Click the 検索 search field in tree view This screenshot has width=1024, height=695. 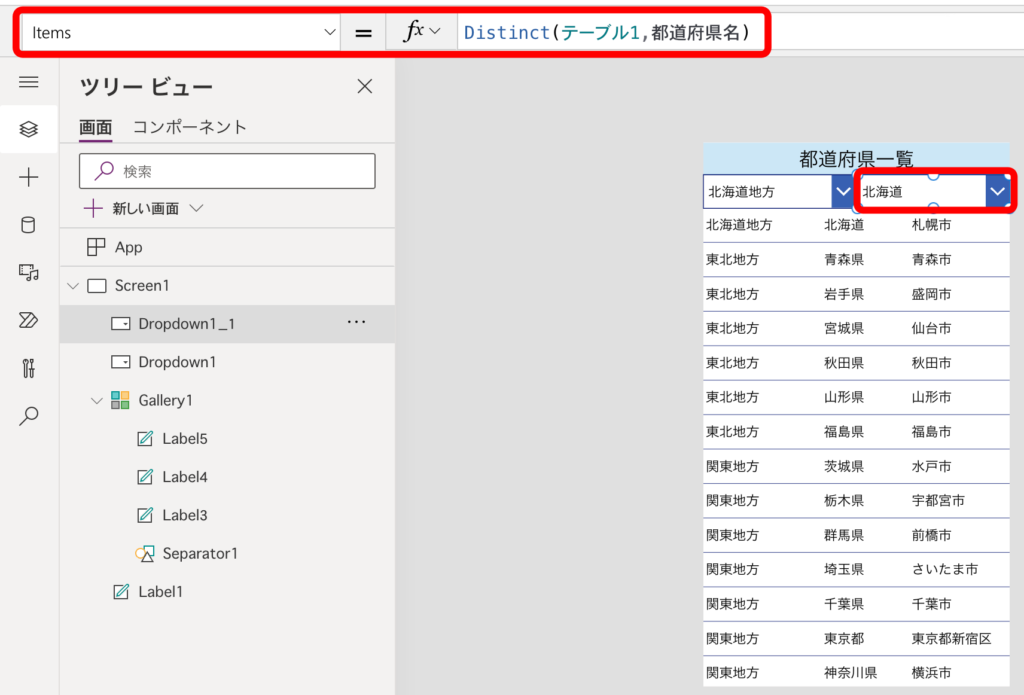[x=227, y=170]
